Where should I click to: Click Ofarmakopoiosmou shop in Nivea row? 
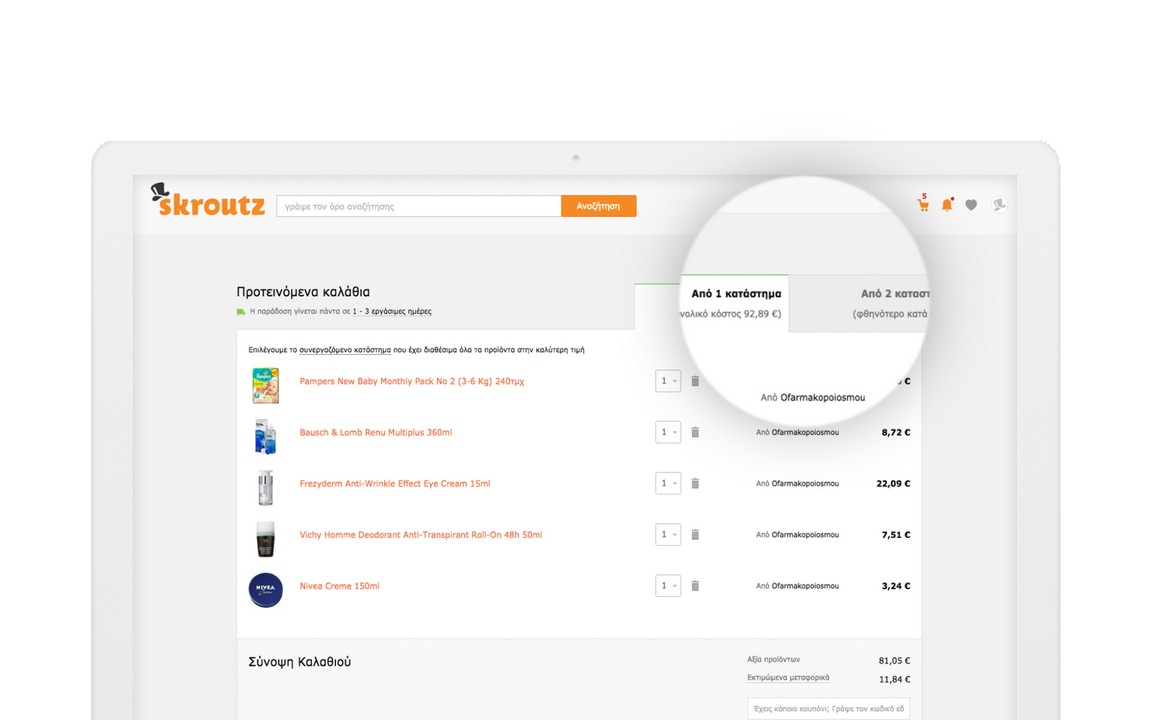point(804,586)
